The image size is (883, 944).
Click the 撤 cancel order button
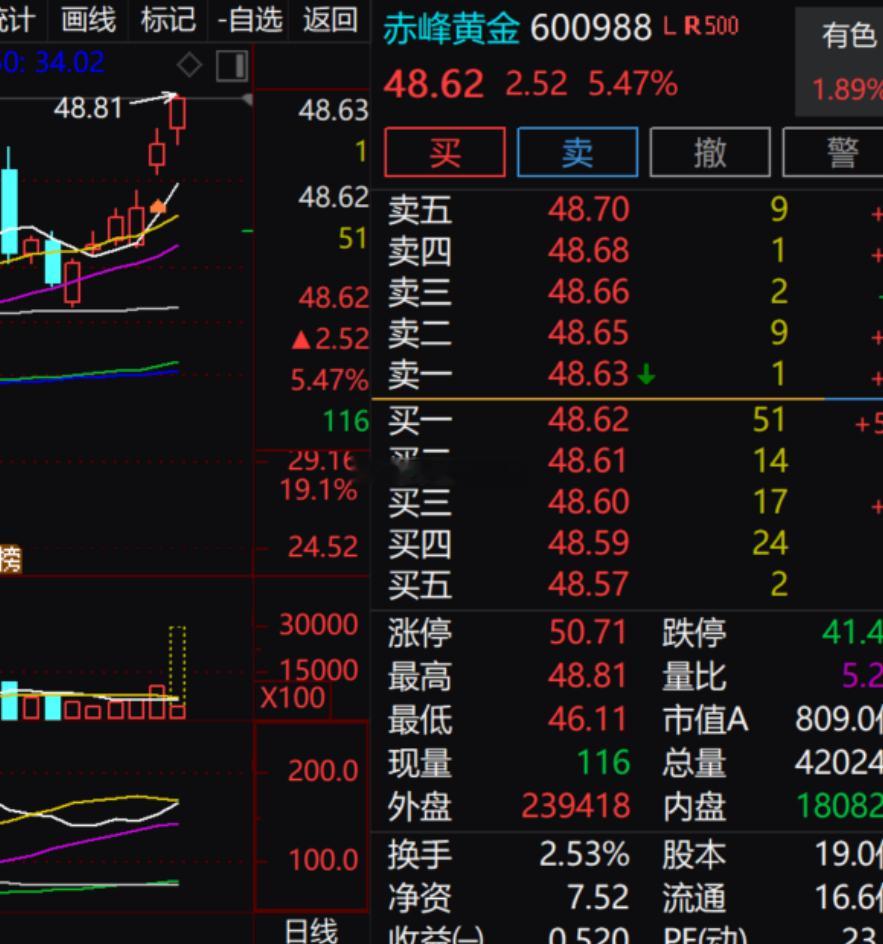(710, 152)
